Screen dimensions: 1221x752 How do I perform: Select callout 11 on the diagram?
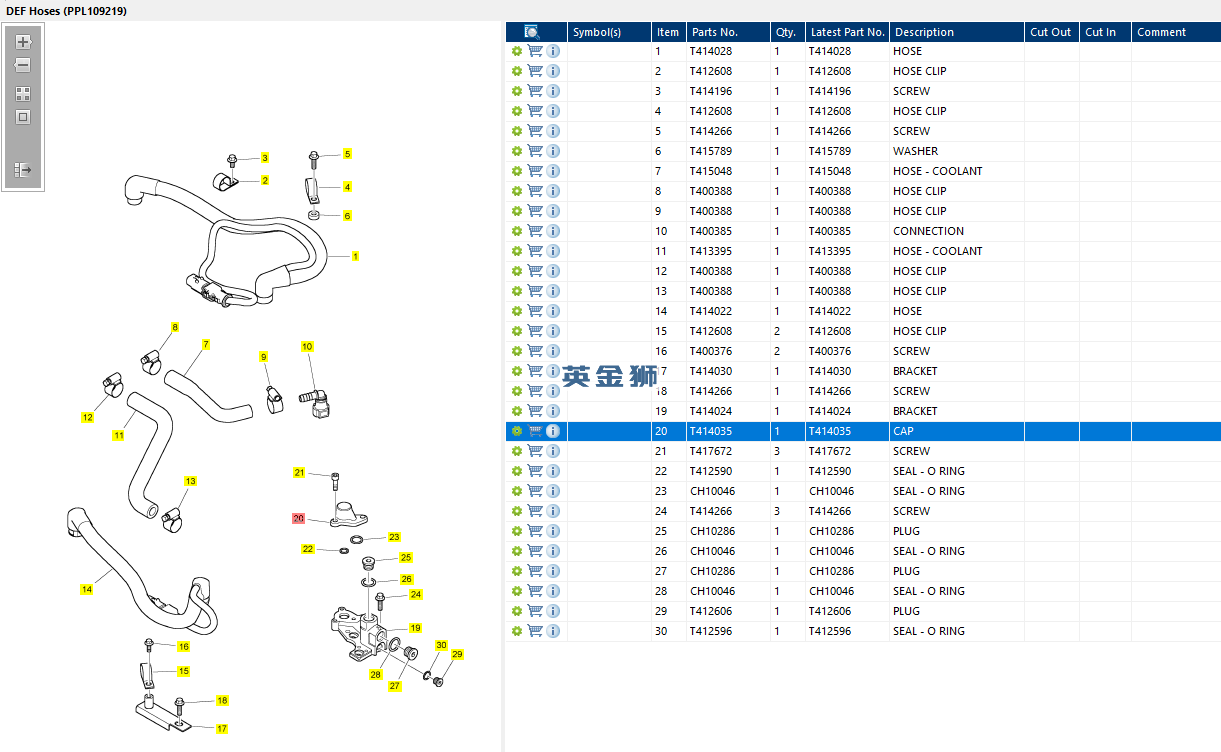(118, 436)
